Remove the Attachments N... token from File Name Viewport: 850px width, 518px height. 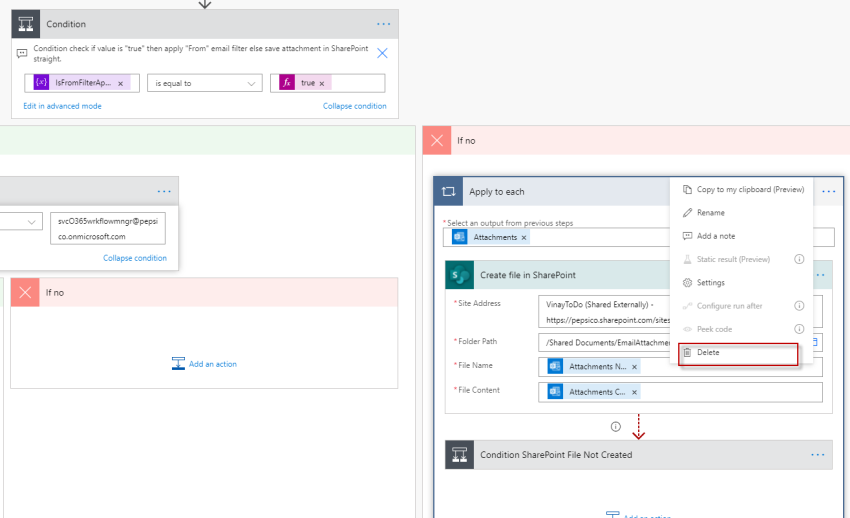click(x=634, y=367)
